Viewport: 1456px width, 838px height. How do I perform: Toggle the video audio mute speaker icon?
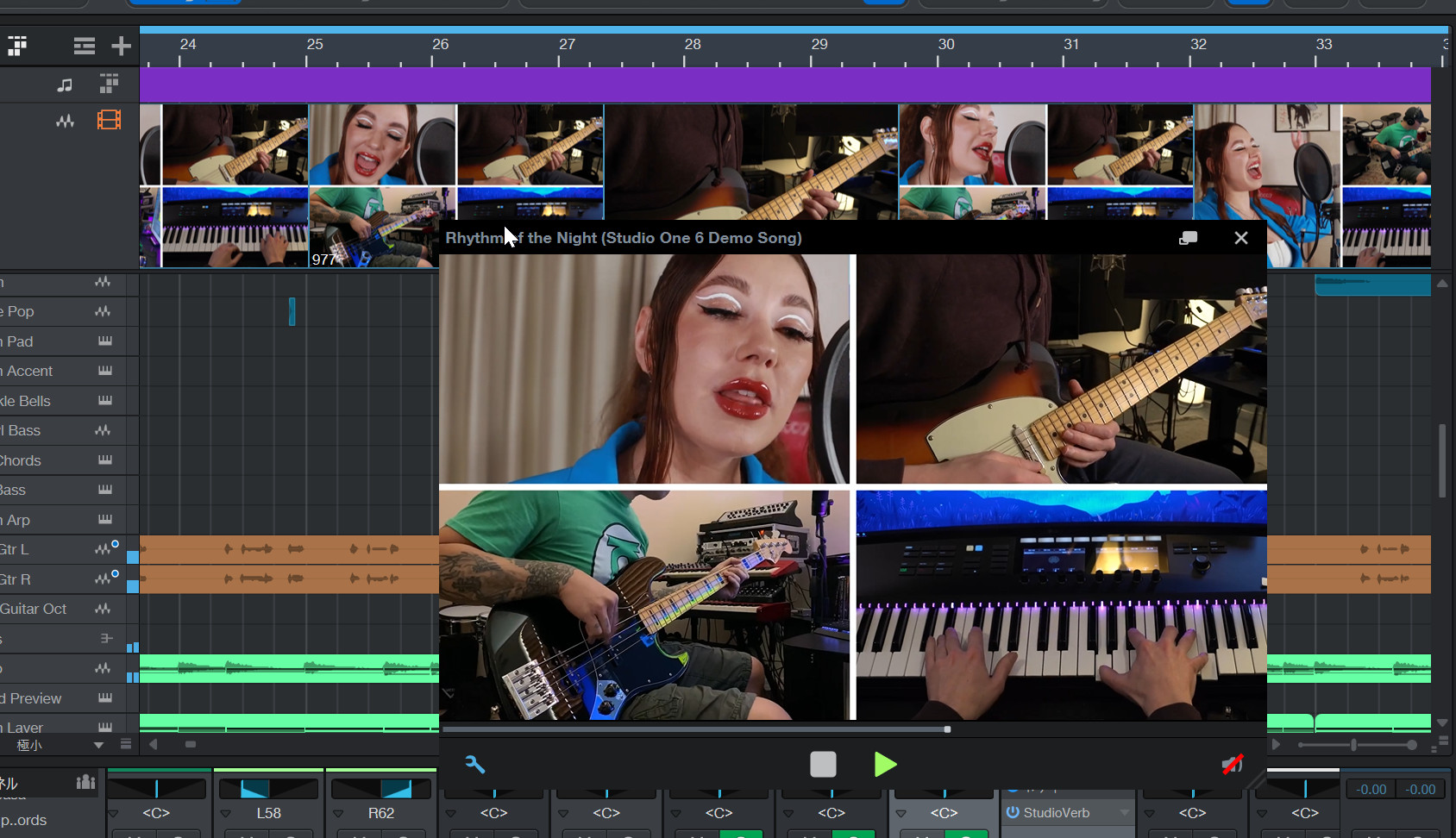[x=1233, y=765]
